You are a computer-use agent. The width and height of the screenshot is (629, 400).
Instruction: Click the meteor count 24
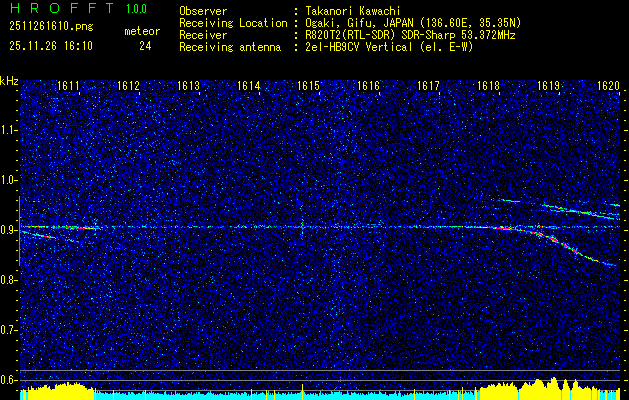[x=145, y=46]
